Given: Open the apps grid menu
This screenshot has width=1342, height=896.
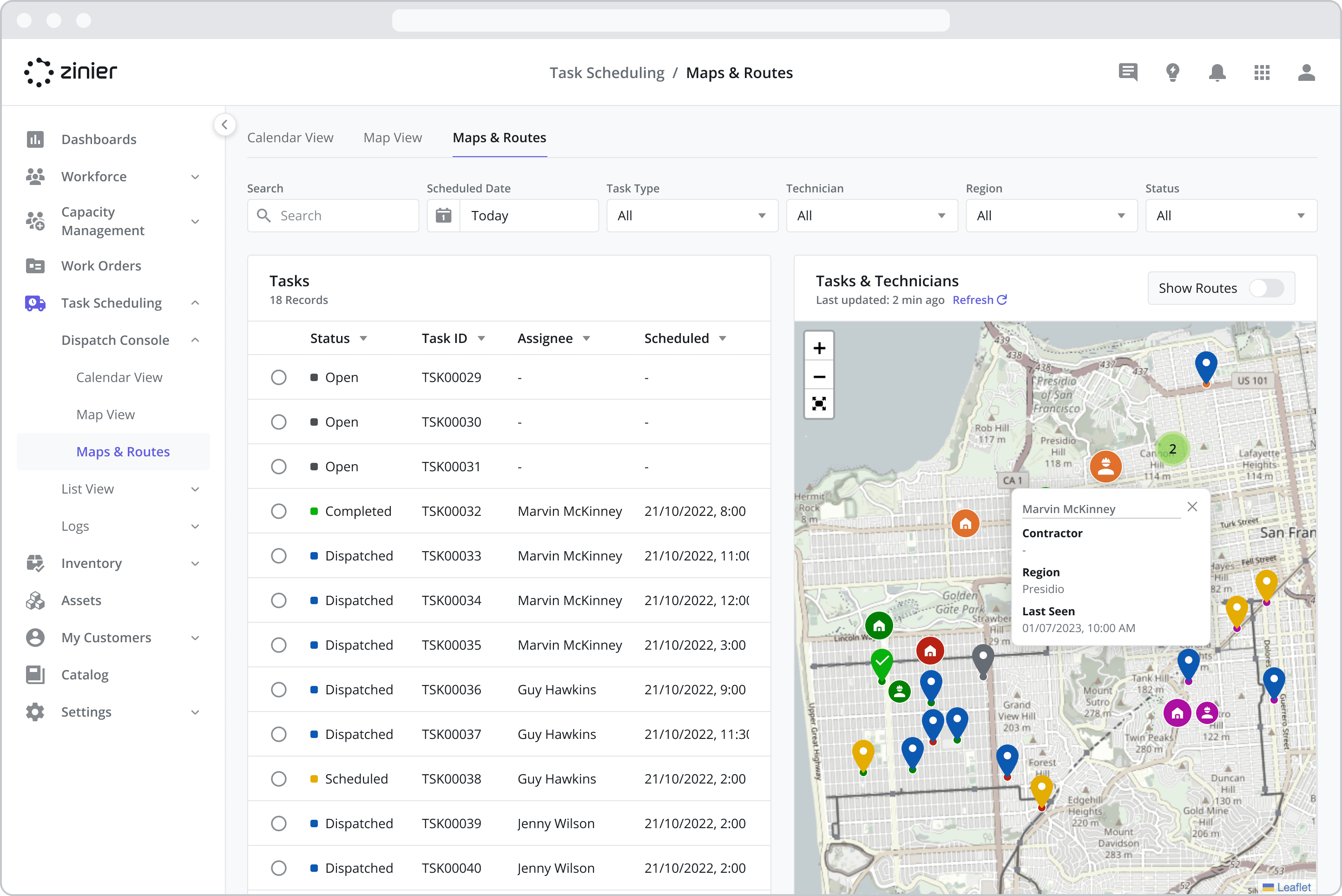Looking at the screenshot, I should pyautogui.click(x=1262, y=72).
